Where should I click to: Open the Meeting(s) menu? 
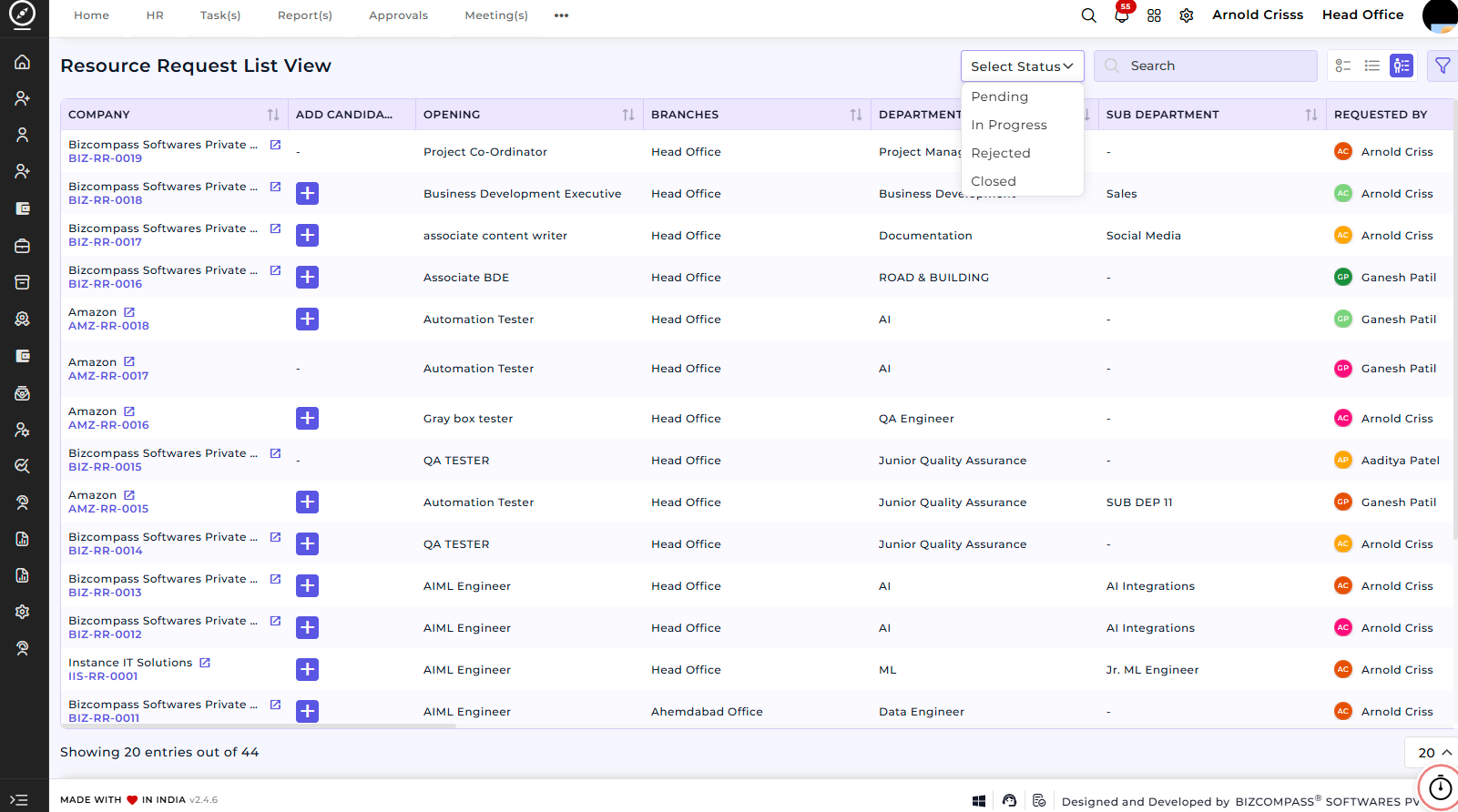tap(496, 15)
